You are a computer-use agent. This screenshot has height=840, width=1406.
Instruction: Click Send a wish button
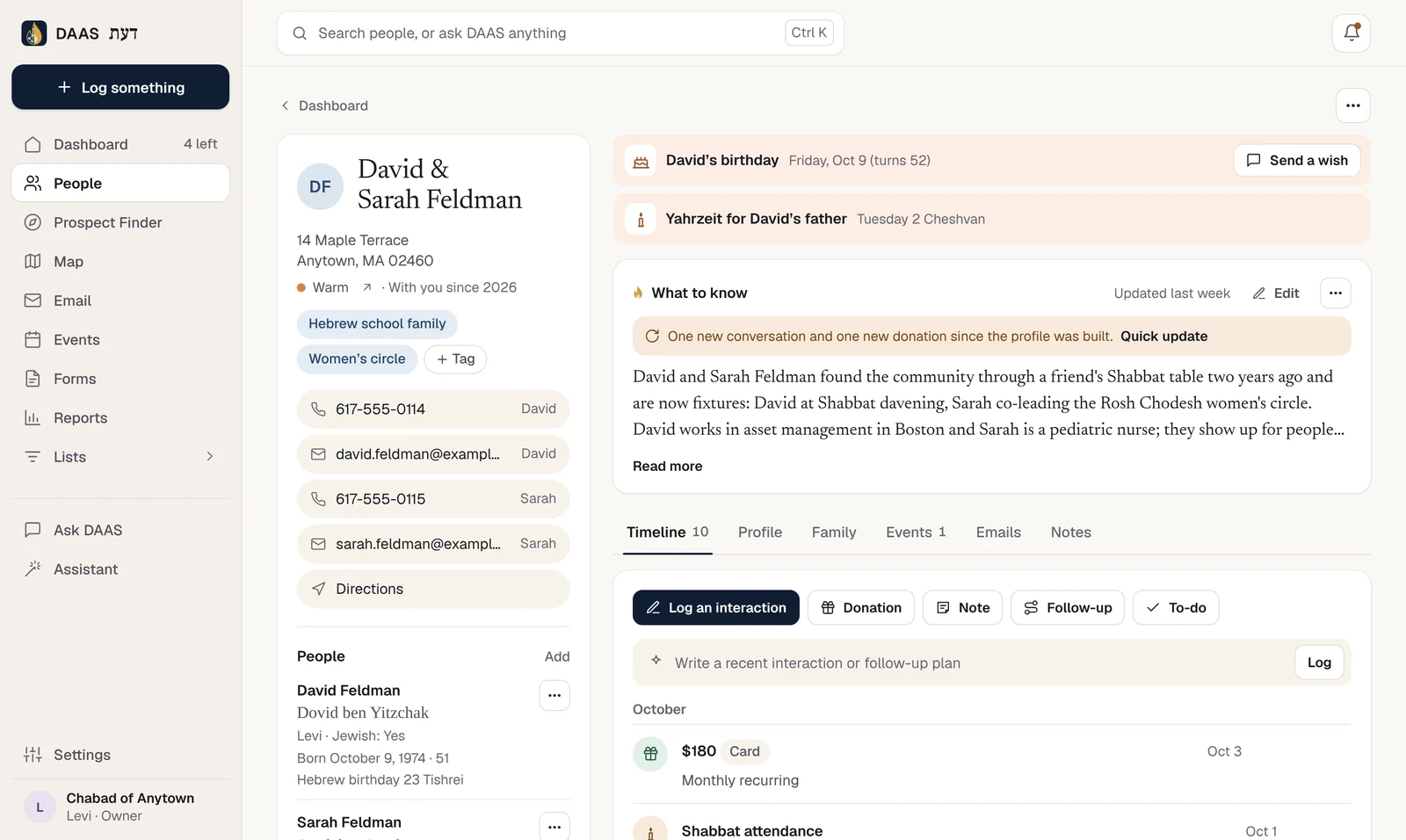click(x=1296, y=161)
